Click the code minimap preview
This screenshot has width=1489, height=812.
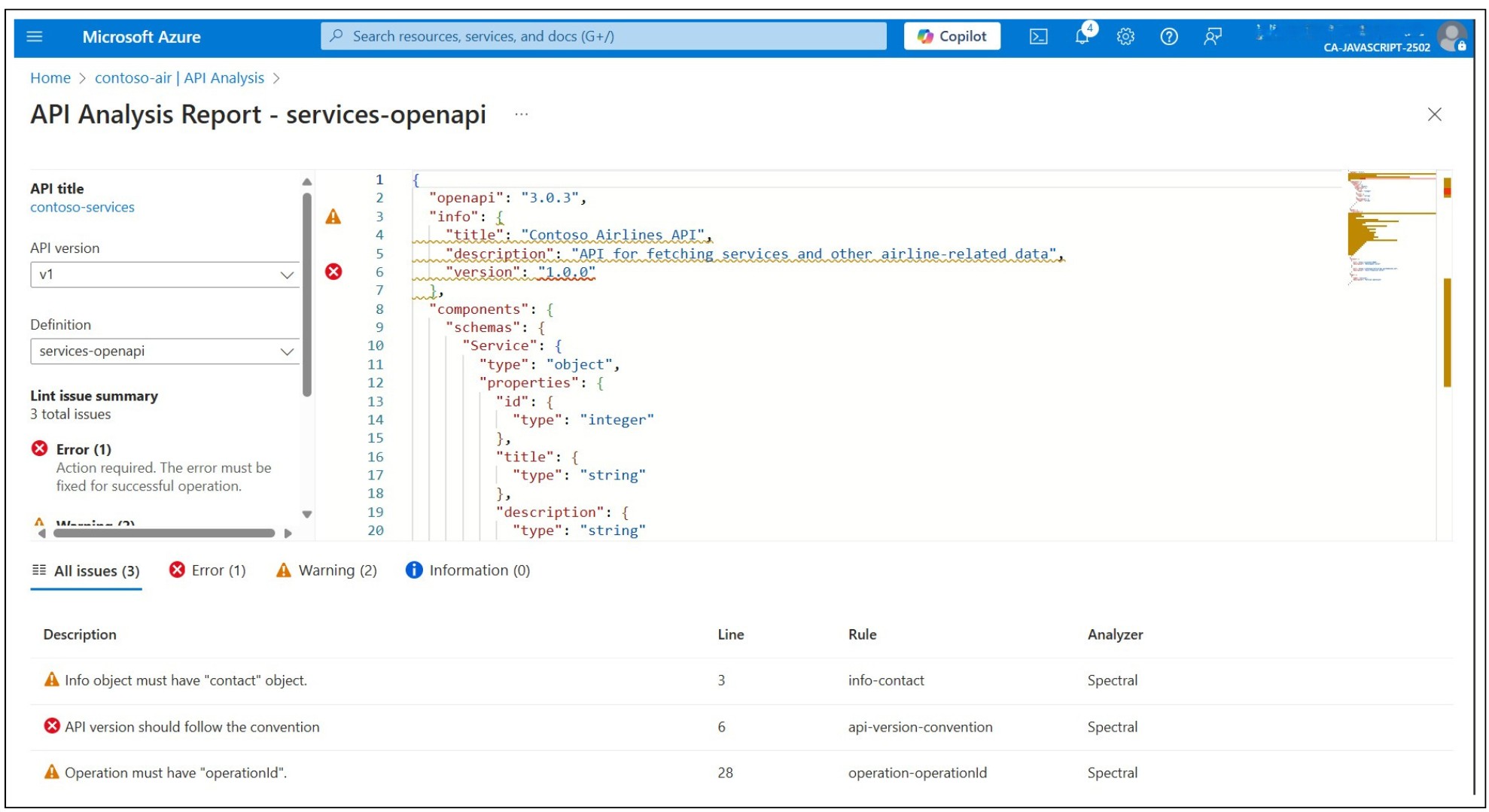click(1391, 230)
